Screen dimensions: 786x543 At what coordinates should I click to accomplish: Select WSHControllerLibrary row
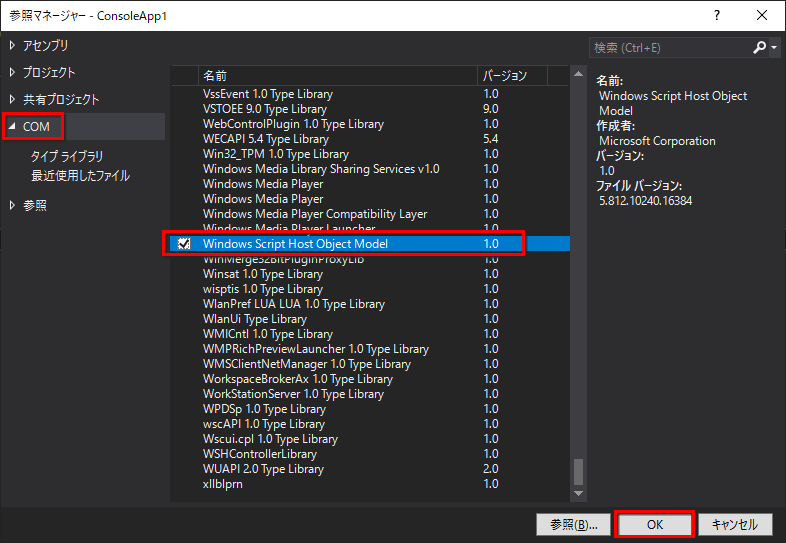pyautogui.click(x=369, y=454)
